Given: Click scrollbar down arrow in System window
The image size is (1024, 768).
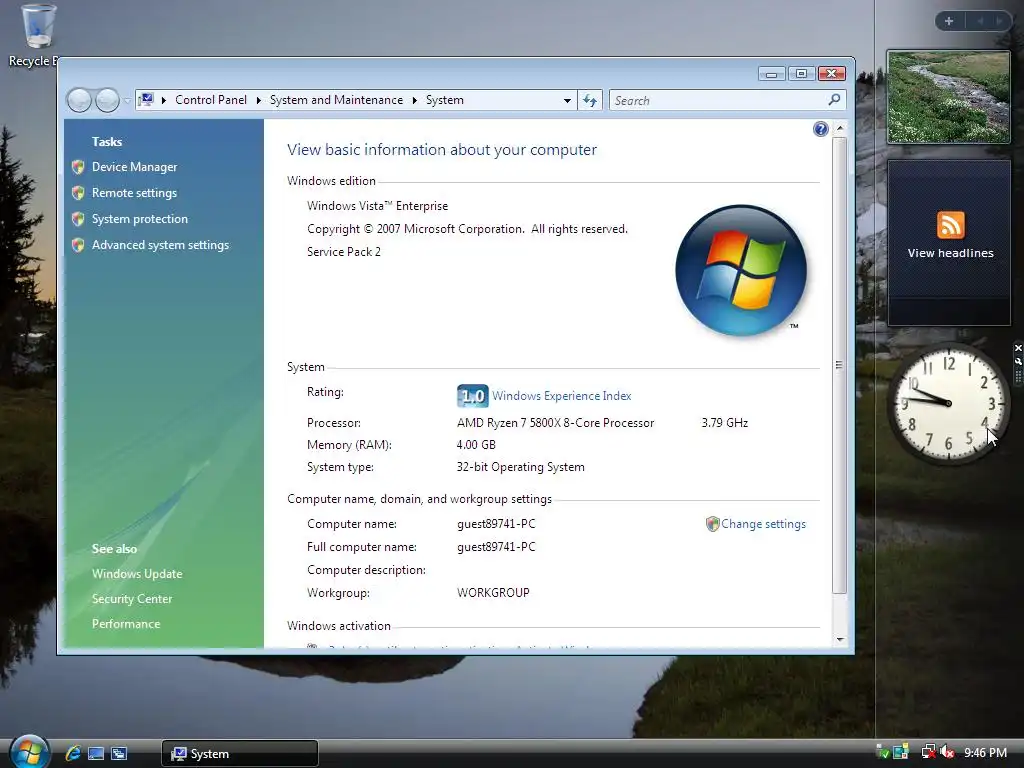Looking at the screenshot, I should point(840,639).
